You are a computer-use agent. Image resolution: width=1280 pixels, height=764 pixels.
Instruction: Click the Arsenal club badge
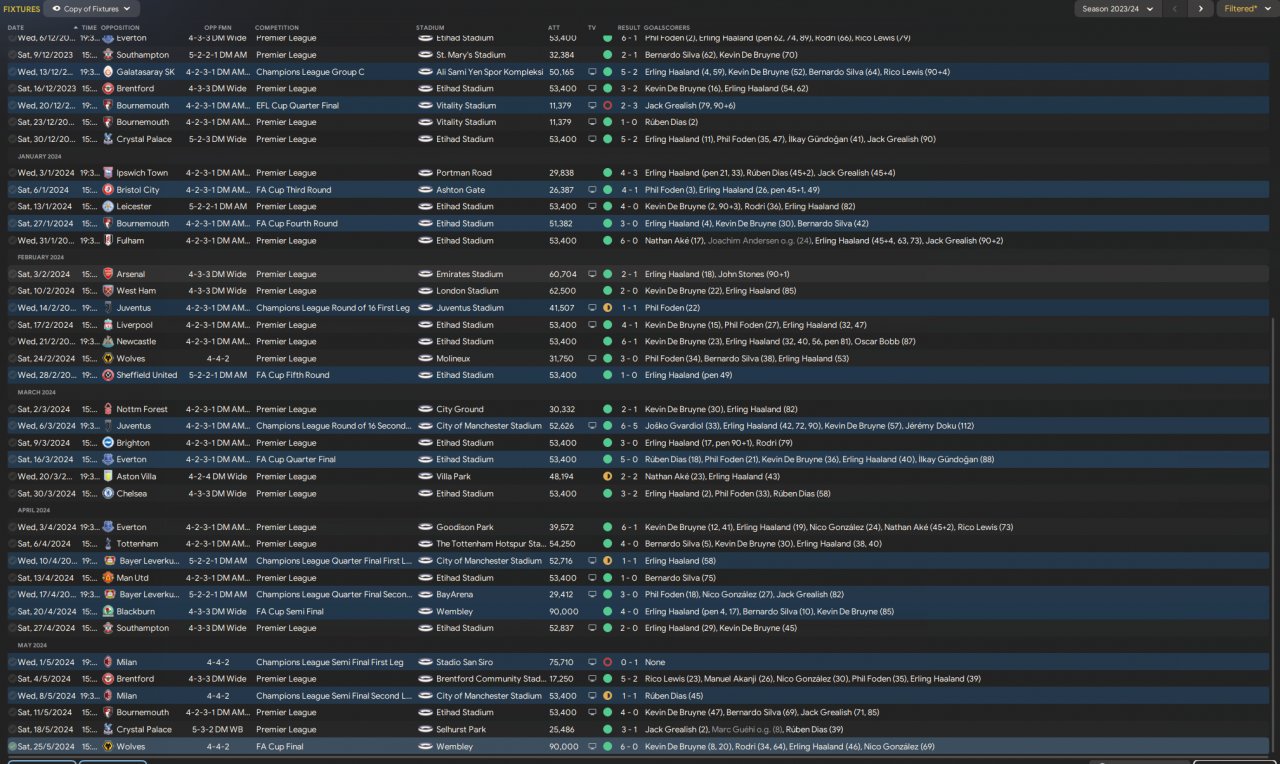pos(108,274)
